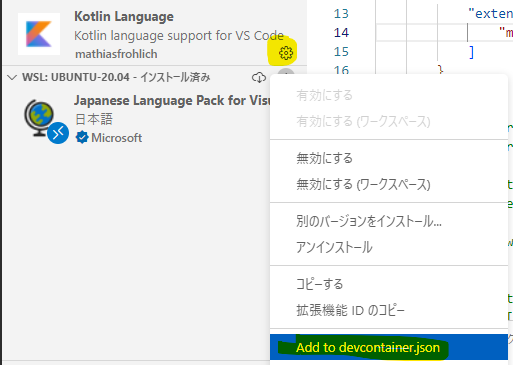Click the Kotlin language support description

(x=179, y=35)
